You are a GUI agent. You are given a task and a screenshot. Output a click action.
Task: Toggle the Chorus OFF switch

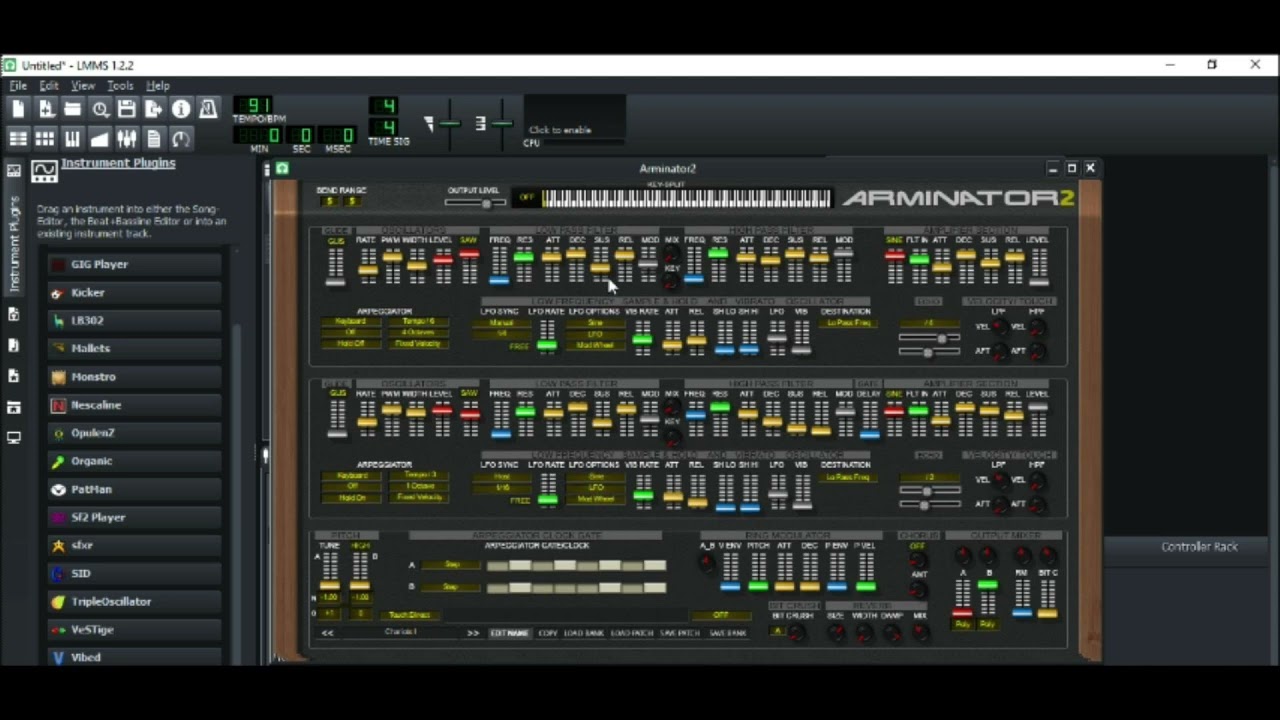[917, 547]
